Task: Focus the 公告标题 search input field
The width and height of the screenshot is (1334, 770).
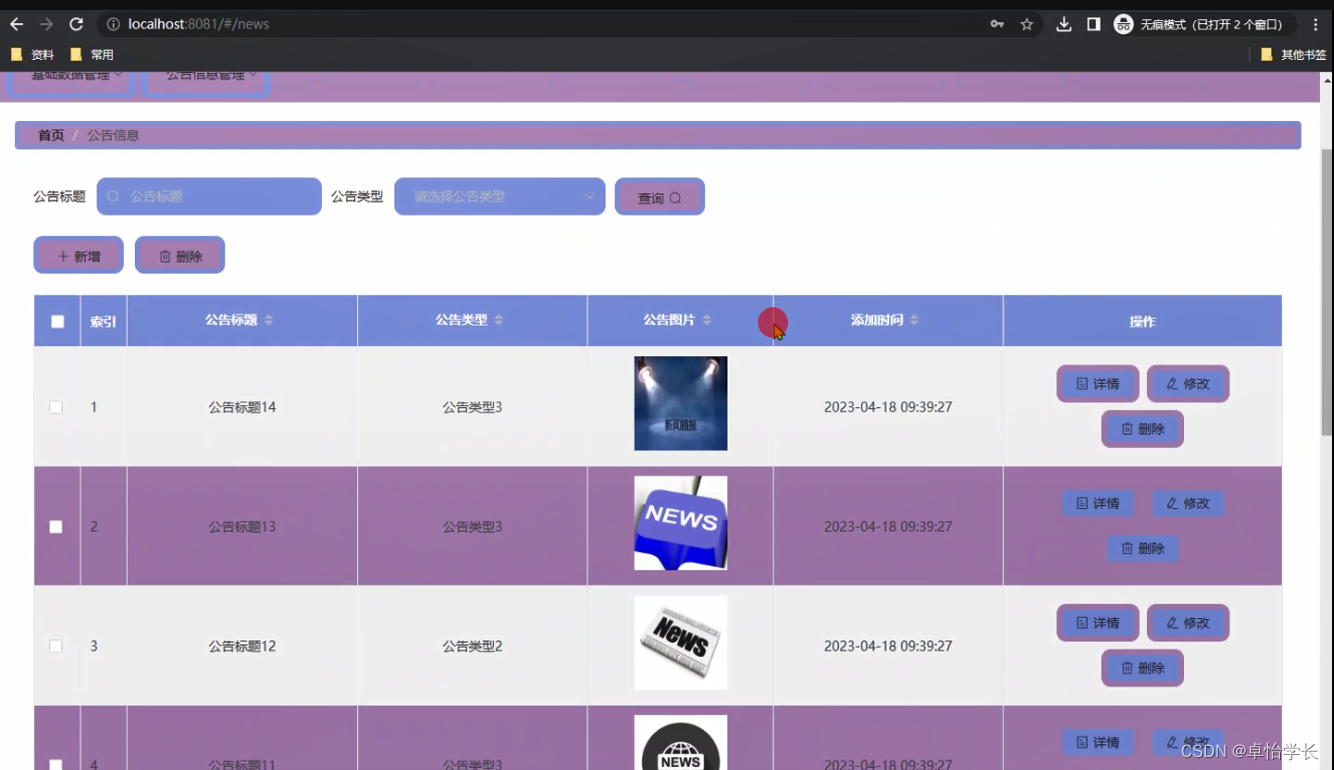Action: point(209,197)
